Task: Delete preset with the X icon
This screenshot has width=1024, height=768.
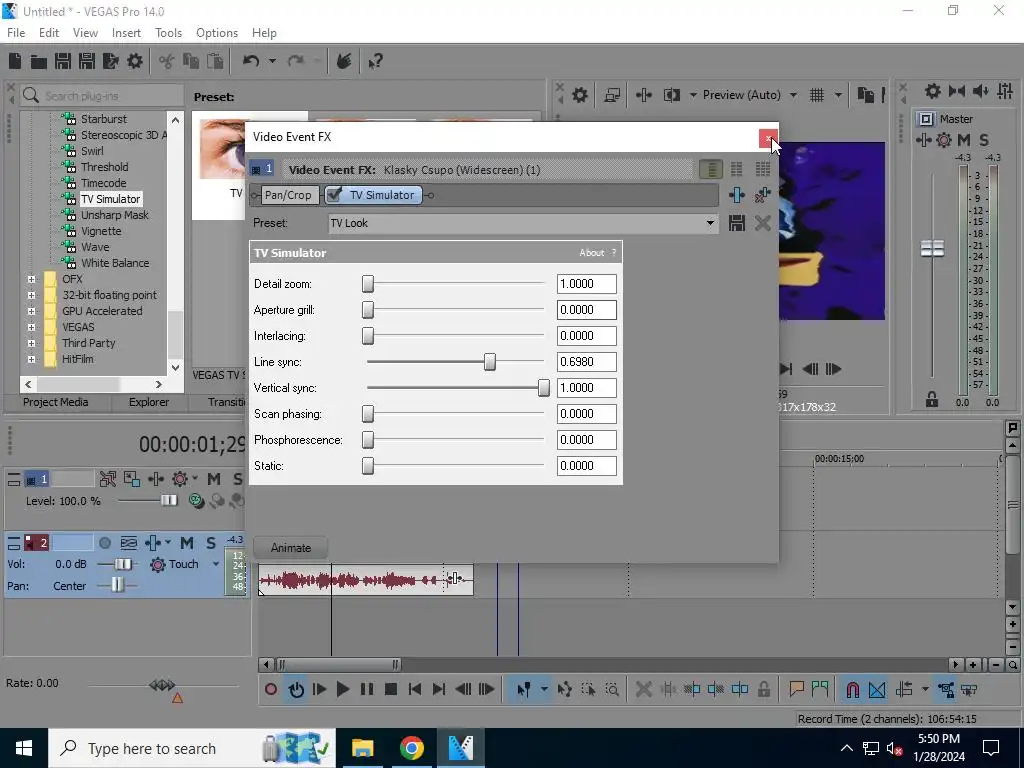Action: point(762,223)
